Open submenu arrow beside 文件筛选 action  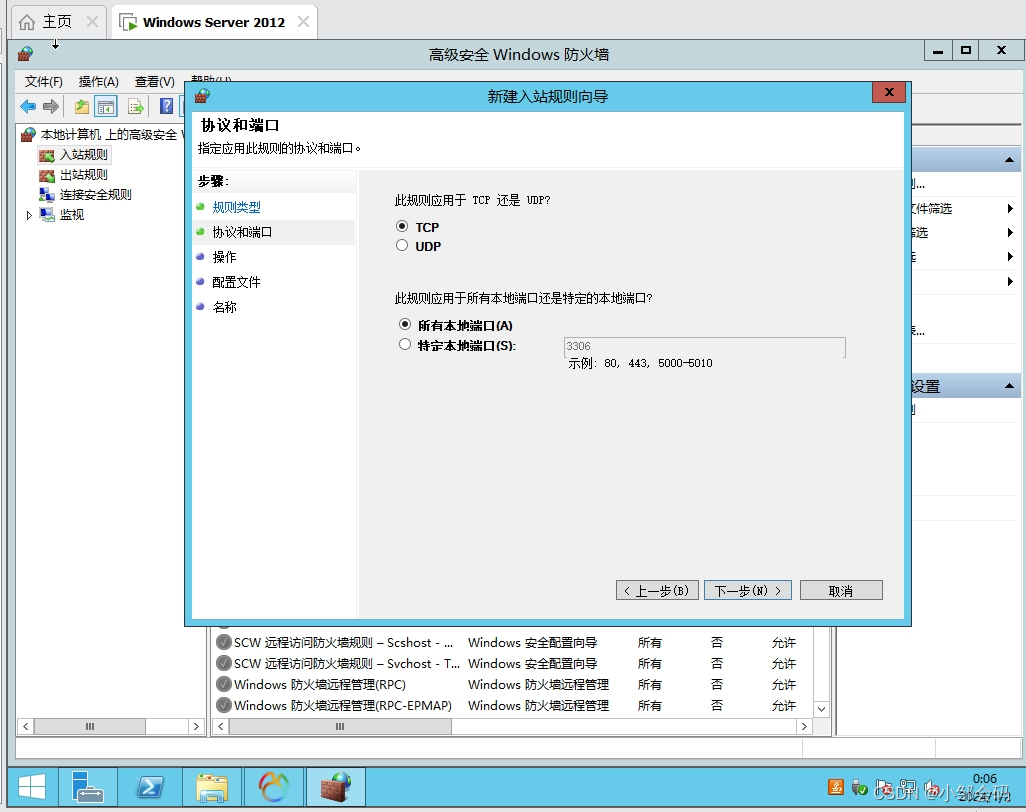tap(1010, 209)
